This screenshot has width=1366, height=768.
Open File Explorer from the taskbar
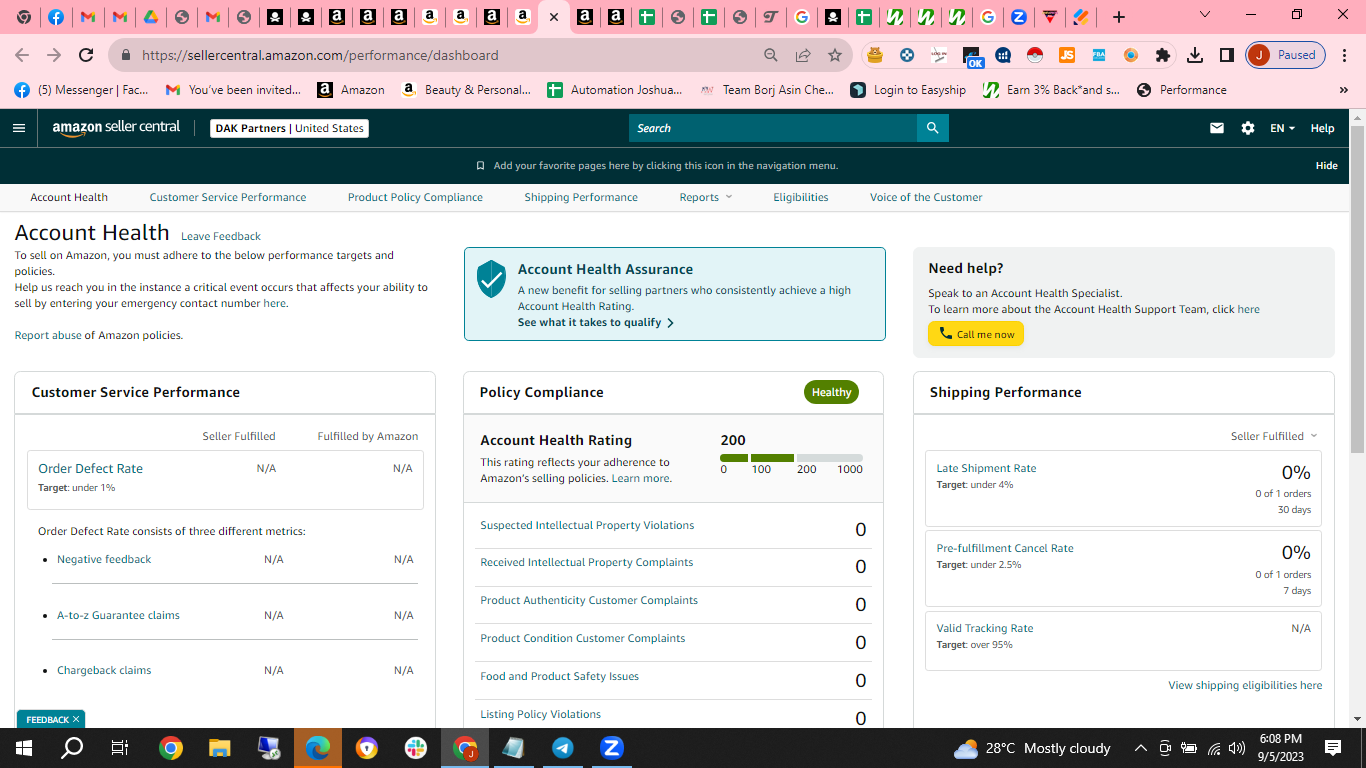[220, 748]
